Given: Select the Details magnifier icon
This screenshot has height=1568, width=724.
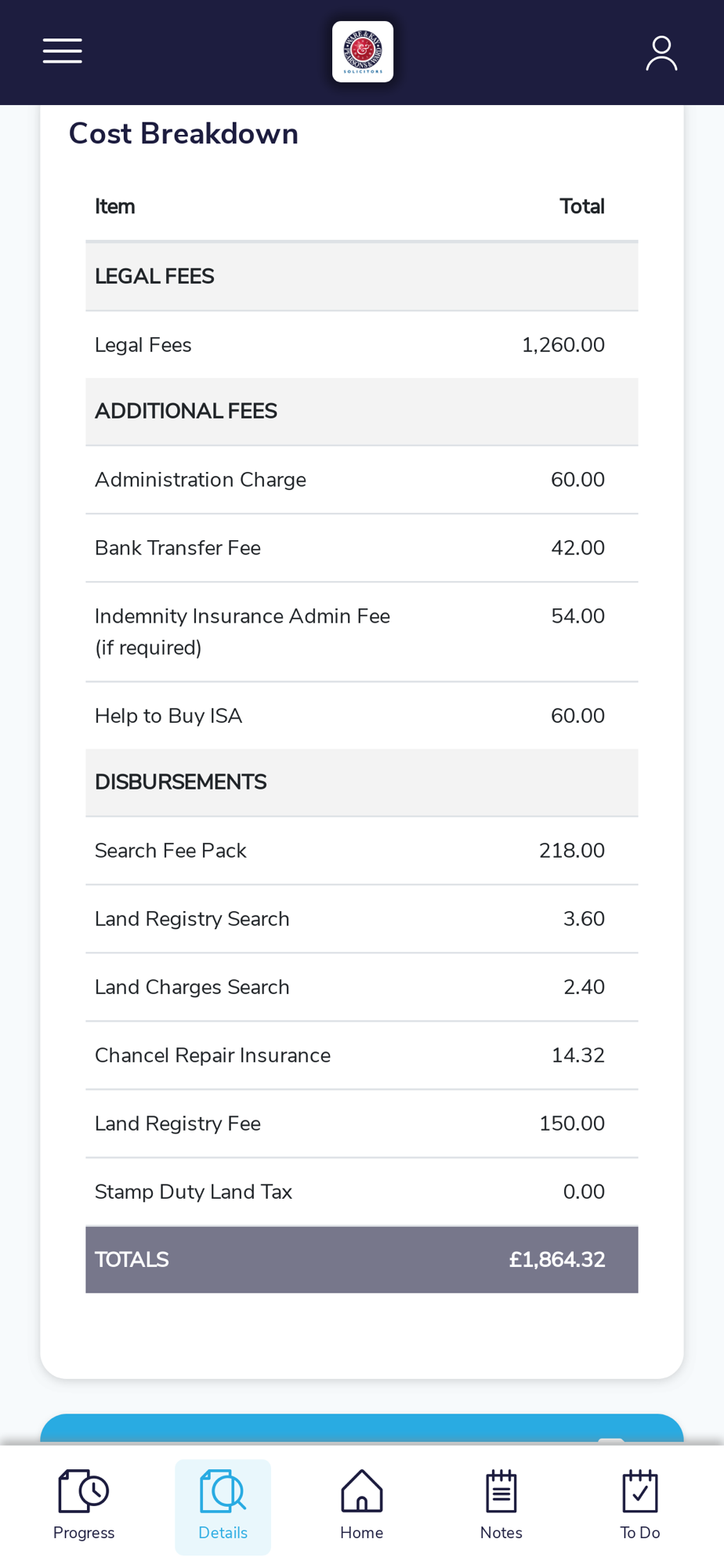Looking at the screenshot, I should pyautogui.click(x=223, y=1492).
